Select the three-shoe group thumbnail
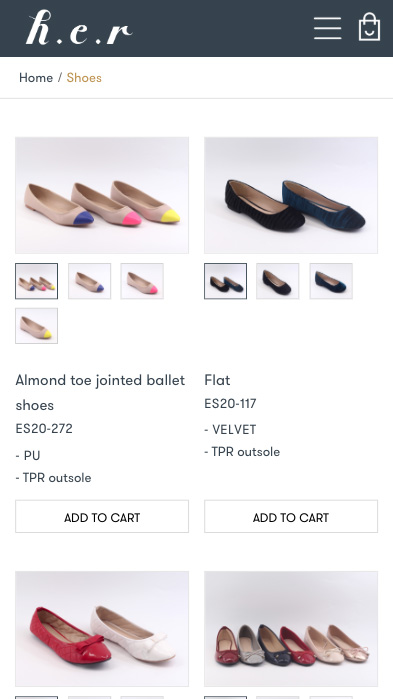Viewport: 393px width, 699px height. tap(37, 281)
